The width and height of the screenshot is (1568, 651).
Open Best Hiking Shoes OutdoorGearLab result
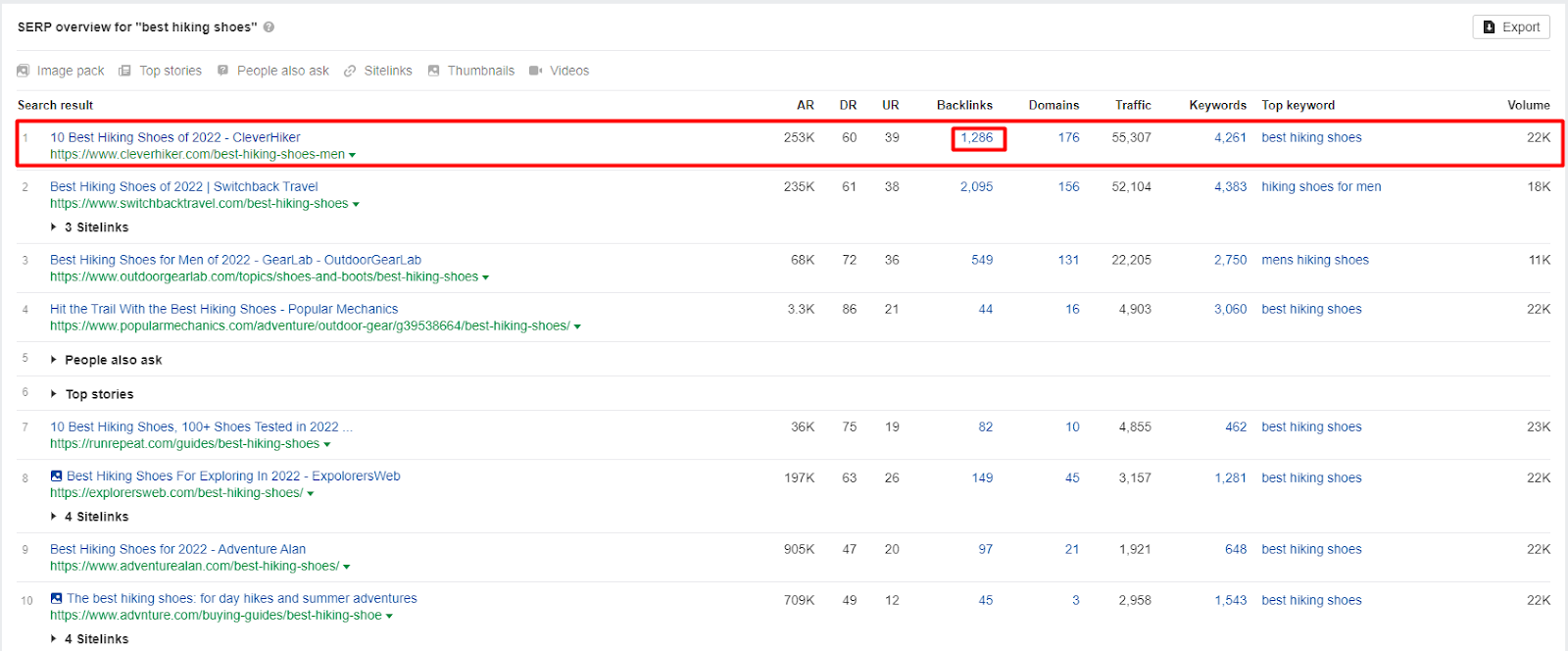(235, 260)
